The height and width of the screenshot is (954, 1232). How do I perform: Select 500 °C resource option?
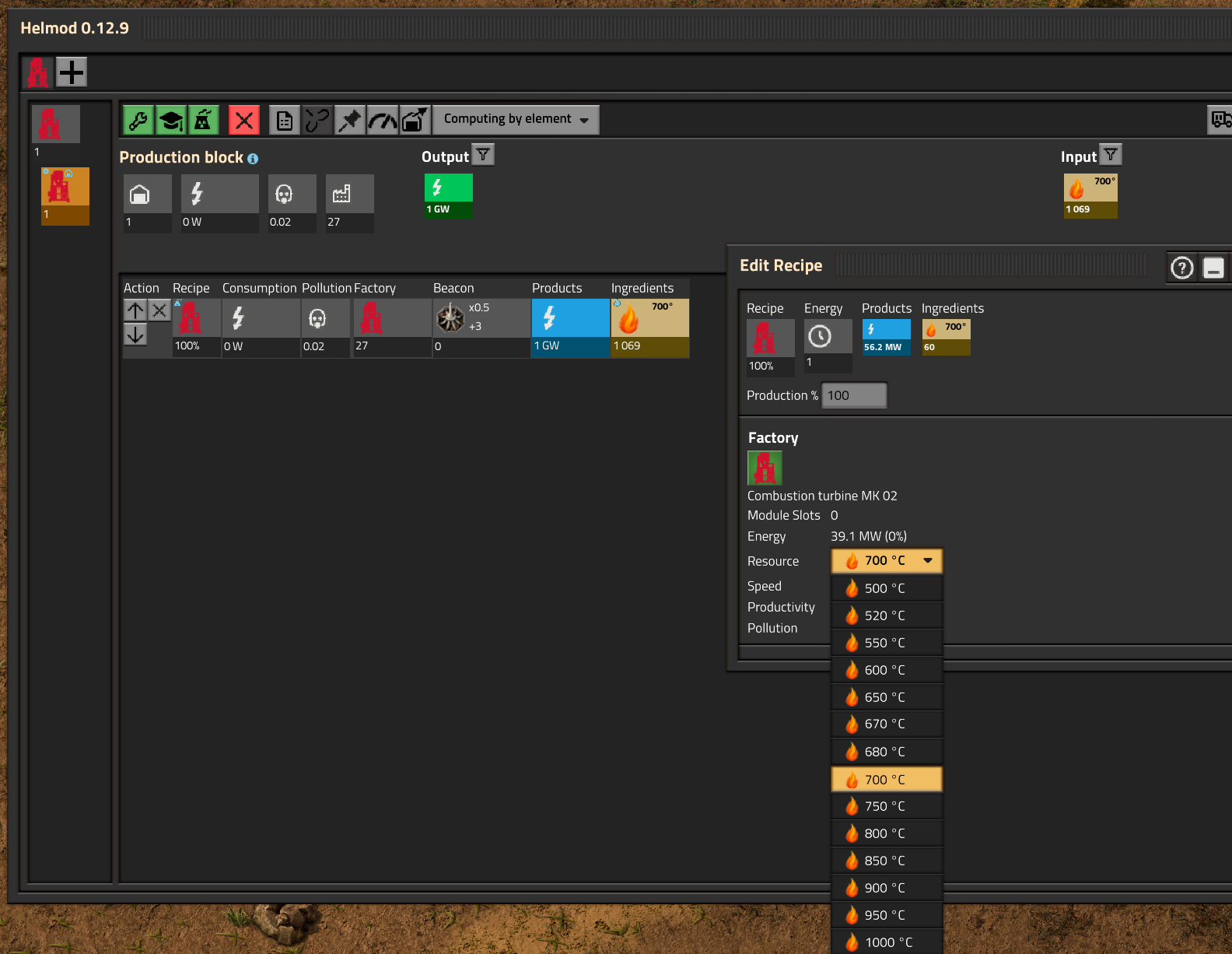click(887, 588)
